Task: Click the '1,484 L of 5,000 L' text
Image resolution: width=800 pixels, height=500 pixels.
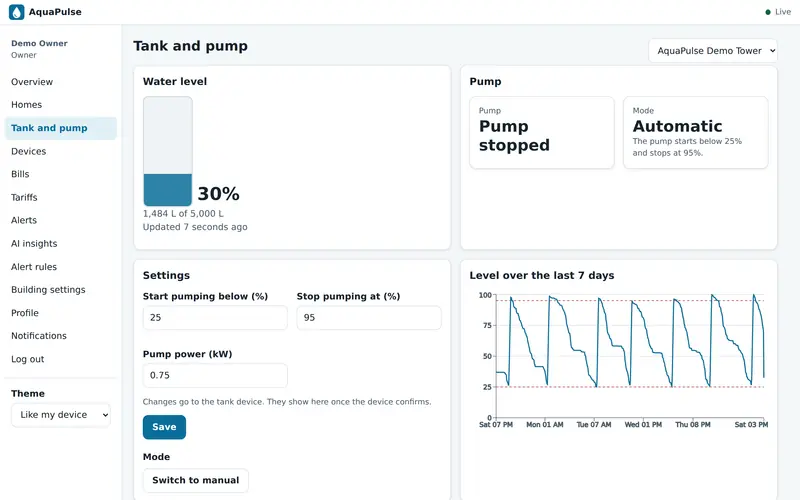Action: 183,214
